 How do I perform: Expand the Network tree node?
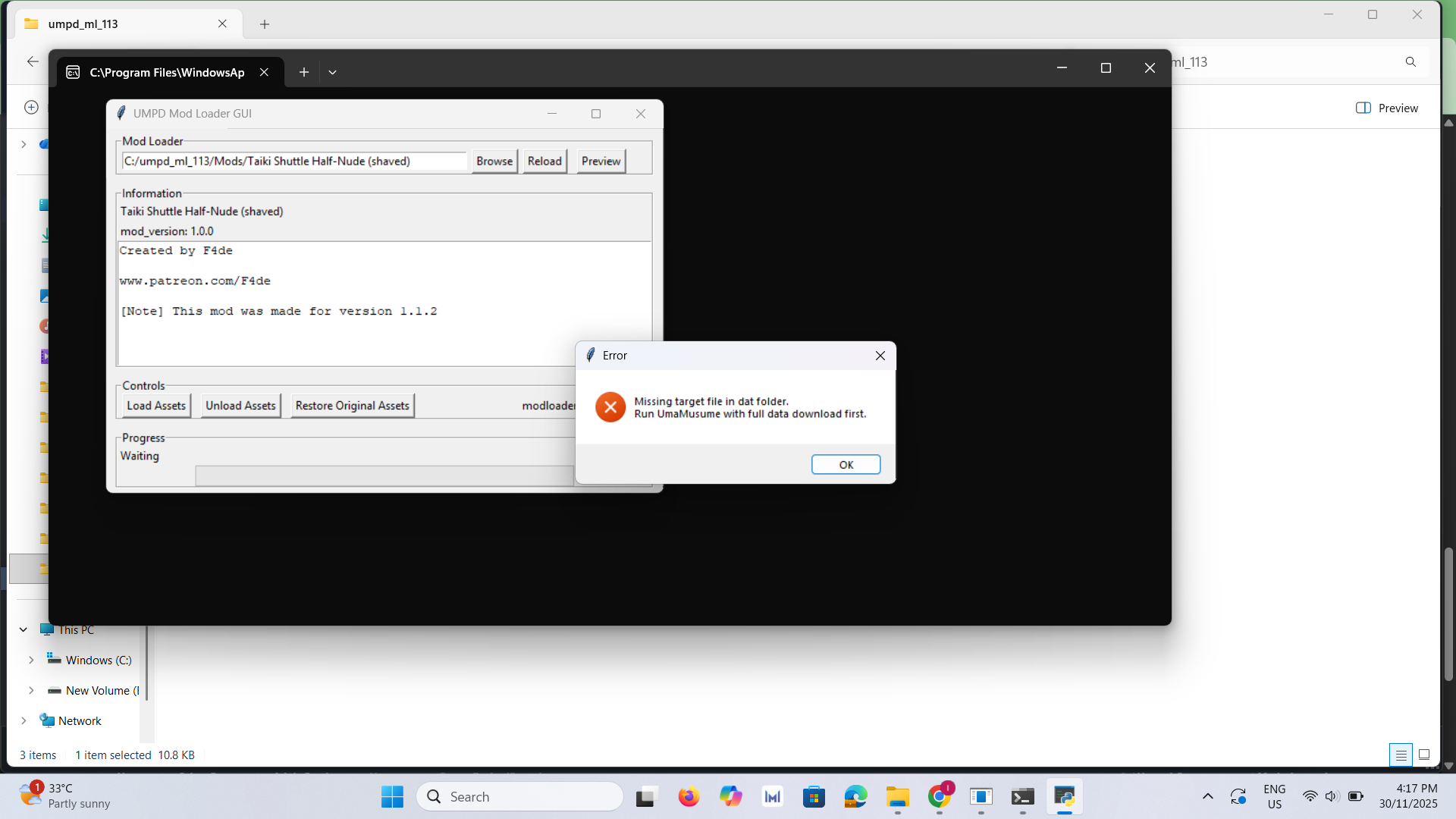click(24, 721)
